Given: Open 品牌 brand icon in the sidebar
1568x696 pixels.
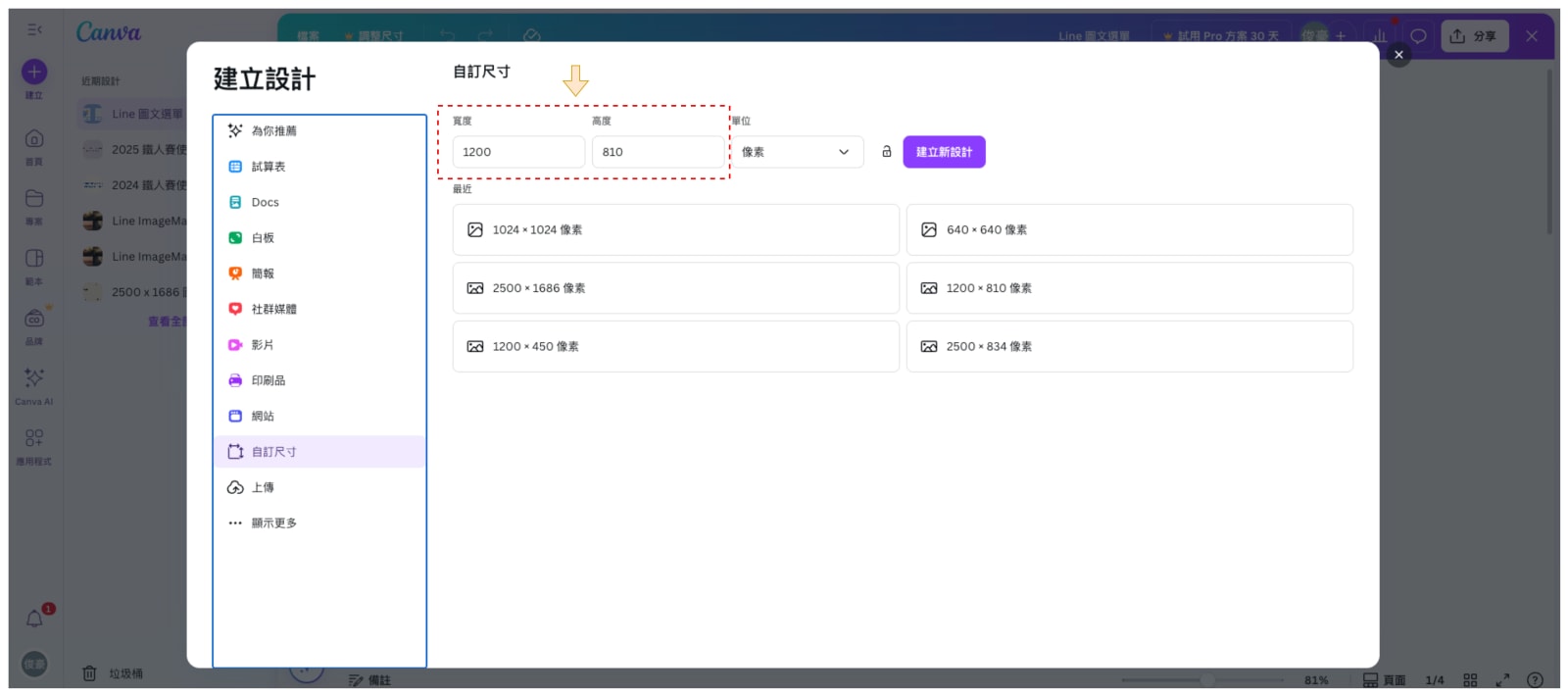Looking at the screenshot, I should (34, 319).
